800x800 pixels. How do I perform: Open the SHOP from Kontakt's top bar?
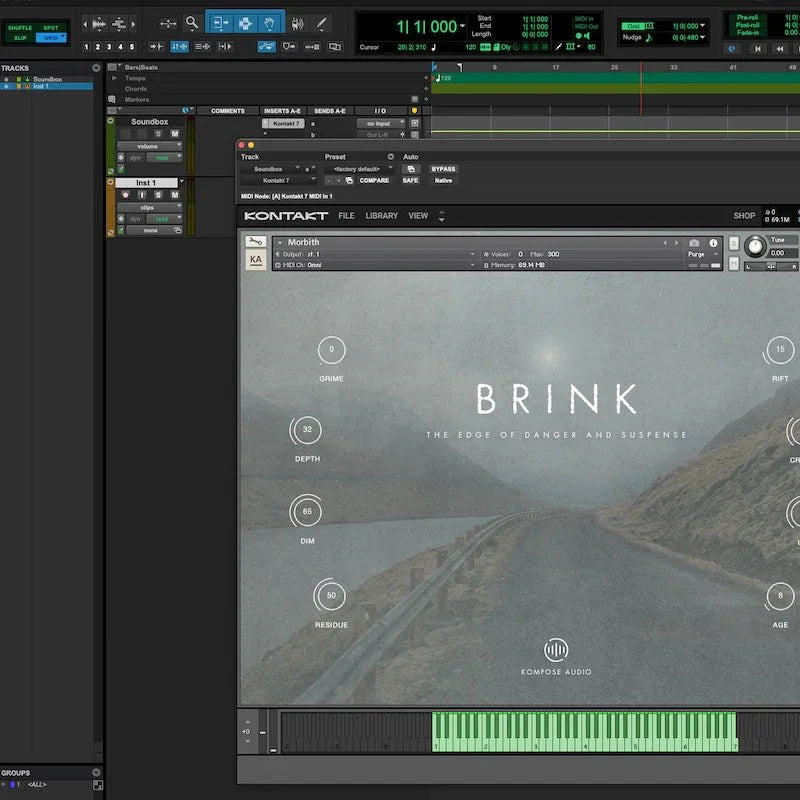[744, 215]
